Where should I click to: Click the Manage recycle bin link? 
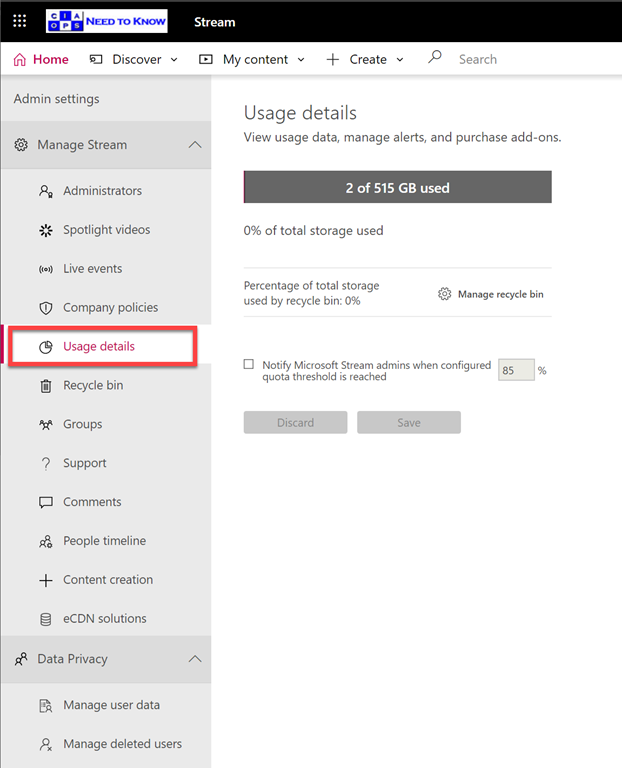tap(491, 294)
